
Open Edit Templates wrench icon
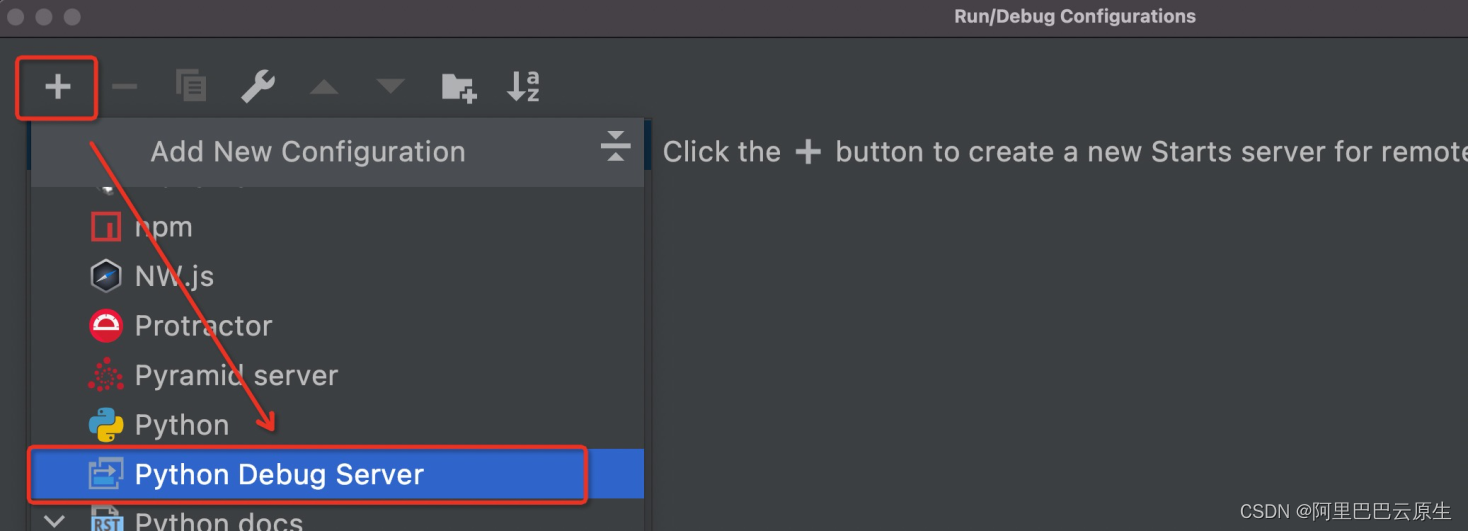pos(258,87)
